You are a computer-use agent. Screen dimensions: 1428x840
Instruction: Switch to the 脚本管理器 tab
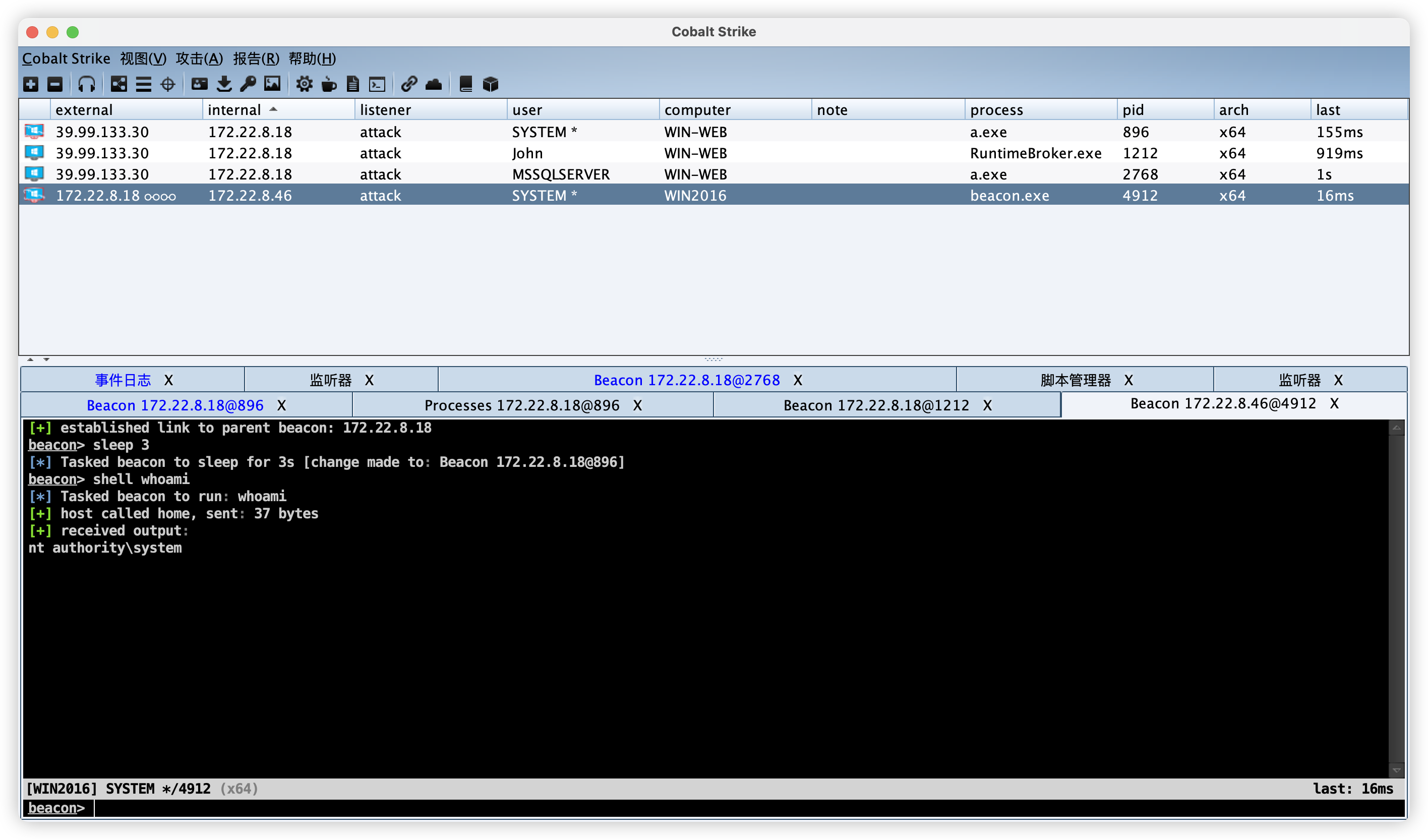[x=1076, y=380]
